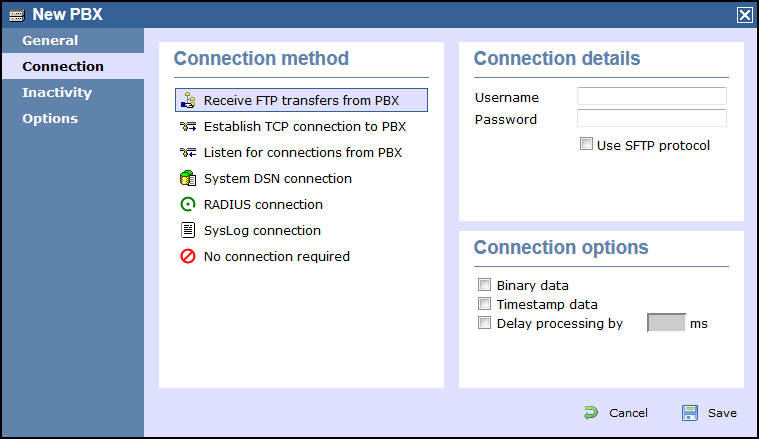
Task: Open the General tab
Action: coord(50,41)
